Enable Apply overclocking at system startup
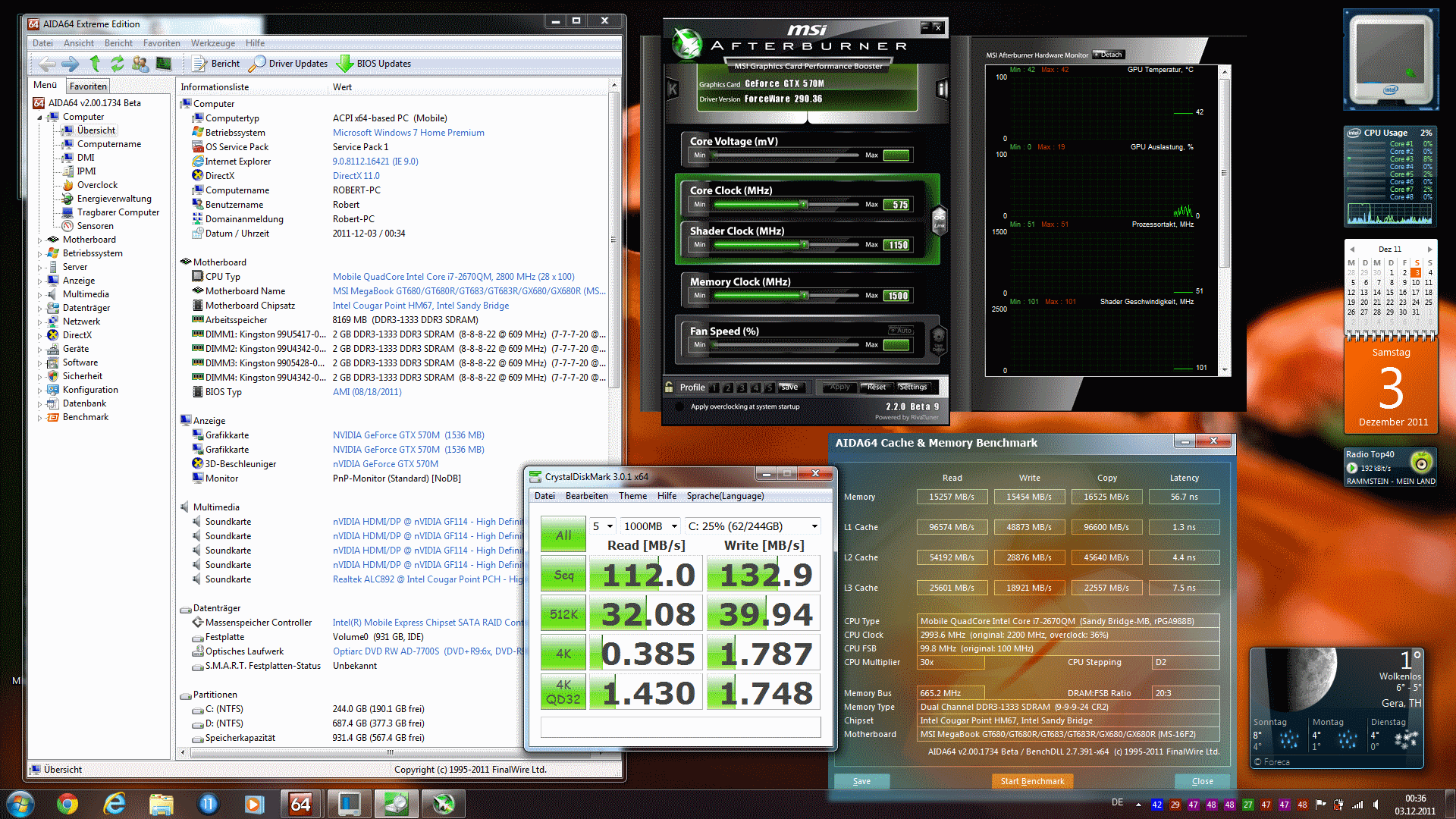Image resolution: width=1456 pixels, height=819 pixels. 680,407
